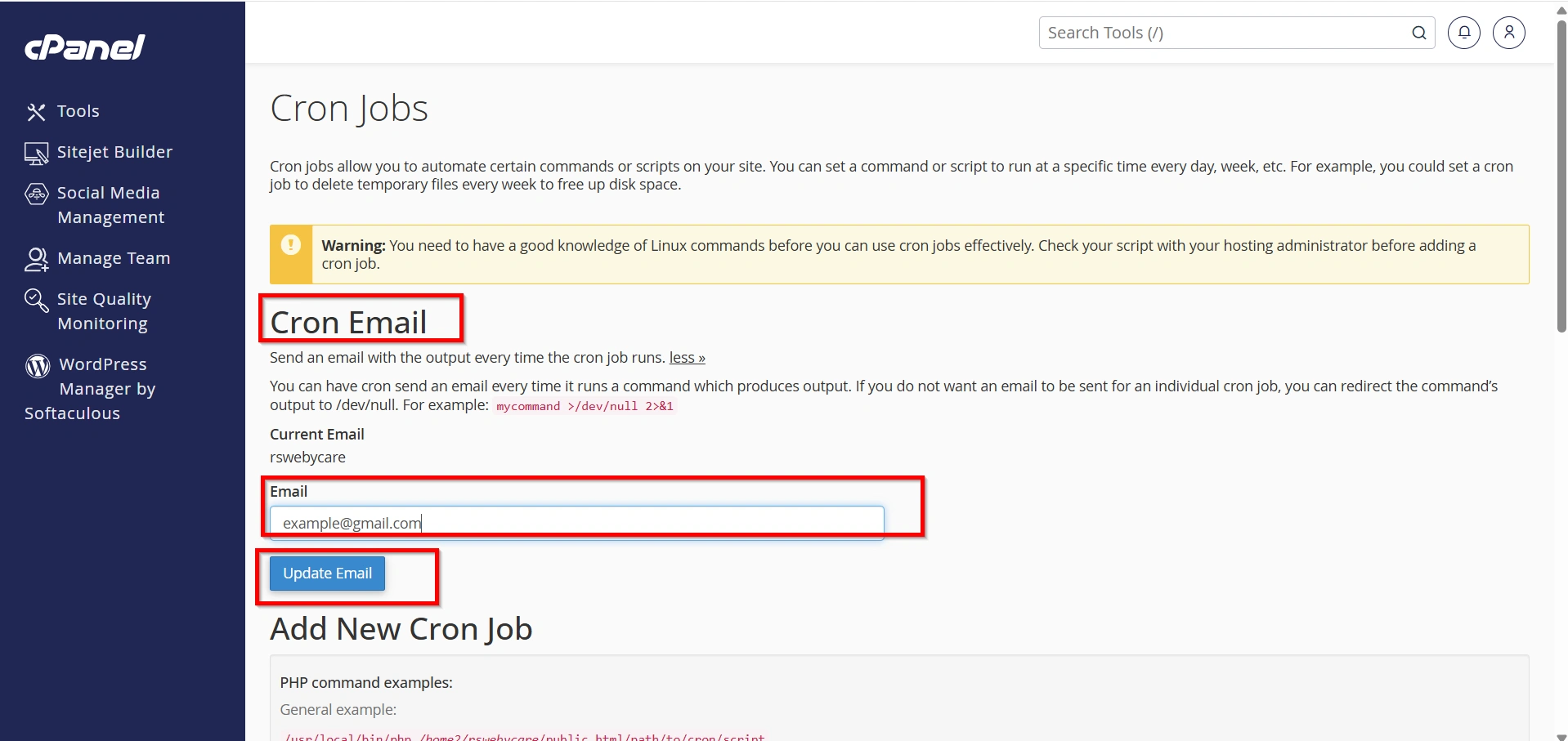1568x741 pixels.
Task: Click the 'Email' field label
Action: [289, 491]
